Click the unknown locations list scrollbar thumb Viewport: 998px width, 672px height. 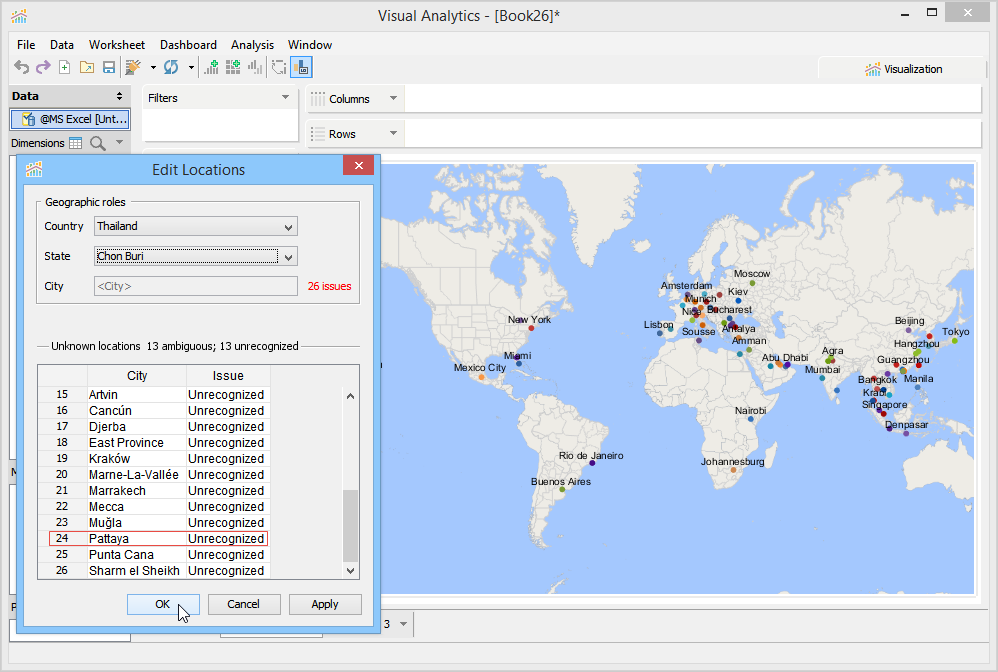350,526
